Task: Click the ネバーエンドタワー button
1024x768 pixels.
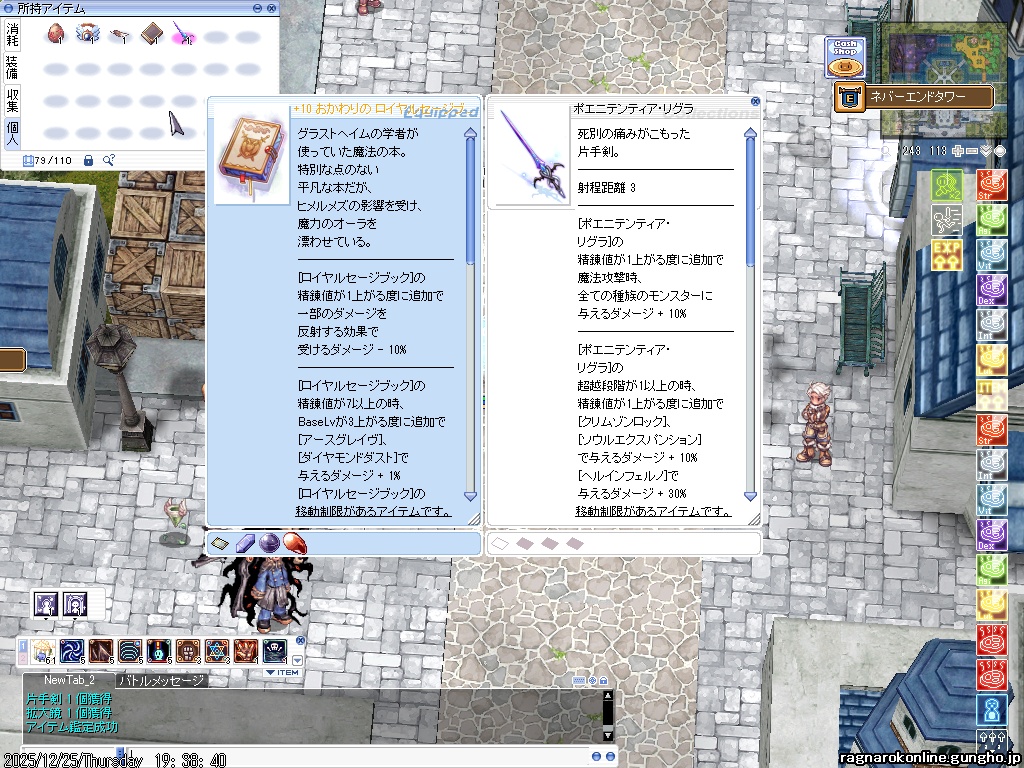Action: point(915,97)
